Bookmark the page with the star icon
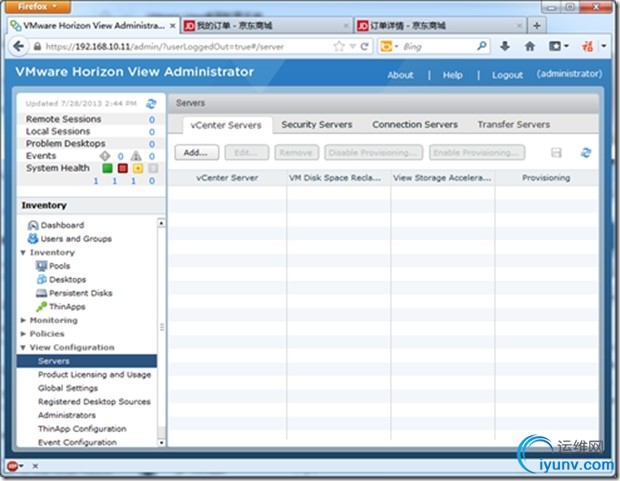The image size is (620, 481). click(x=339, y=47)
